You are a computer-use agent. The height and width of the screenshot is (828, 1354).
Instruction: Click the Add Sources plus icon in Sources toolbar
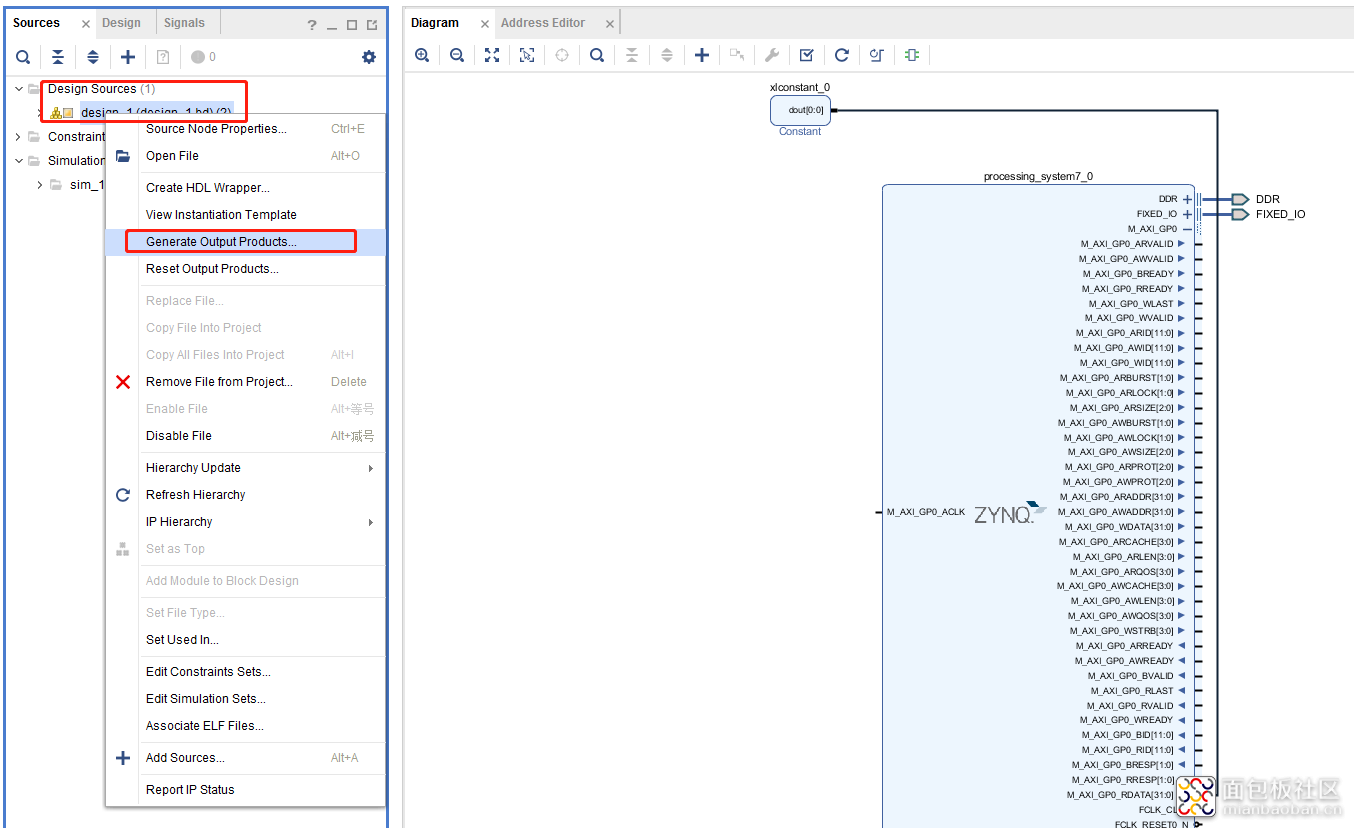coord(128,57)
